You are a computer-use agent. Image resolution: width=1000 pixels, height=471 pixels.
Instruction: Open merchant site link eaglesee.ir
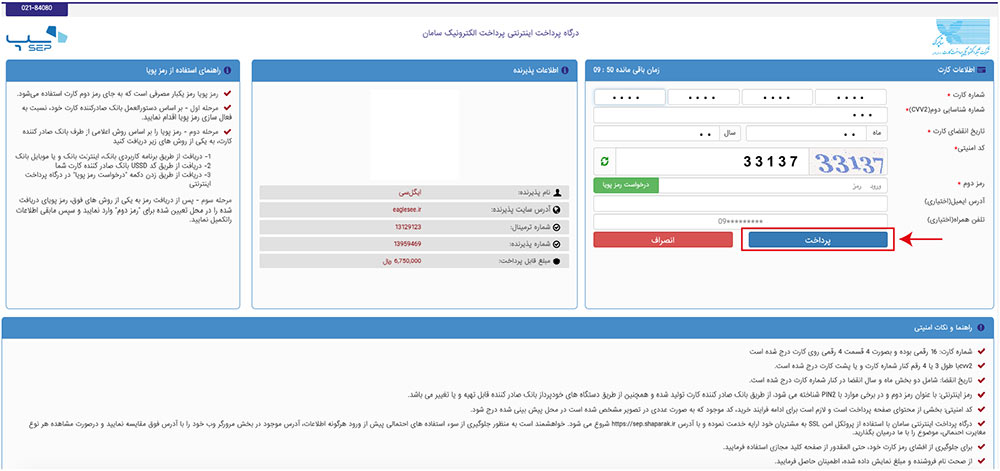pyautogui.click(x=406, y=209)
